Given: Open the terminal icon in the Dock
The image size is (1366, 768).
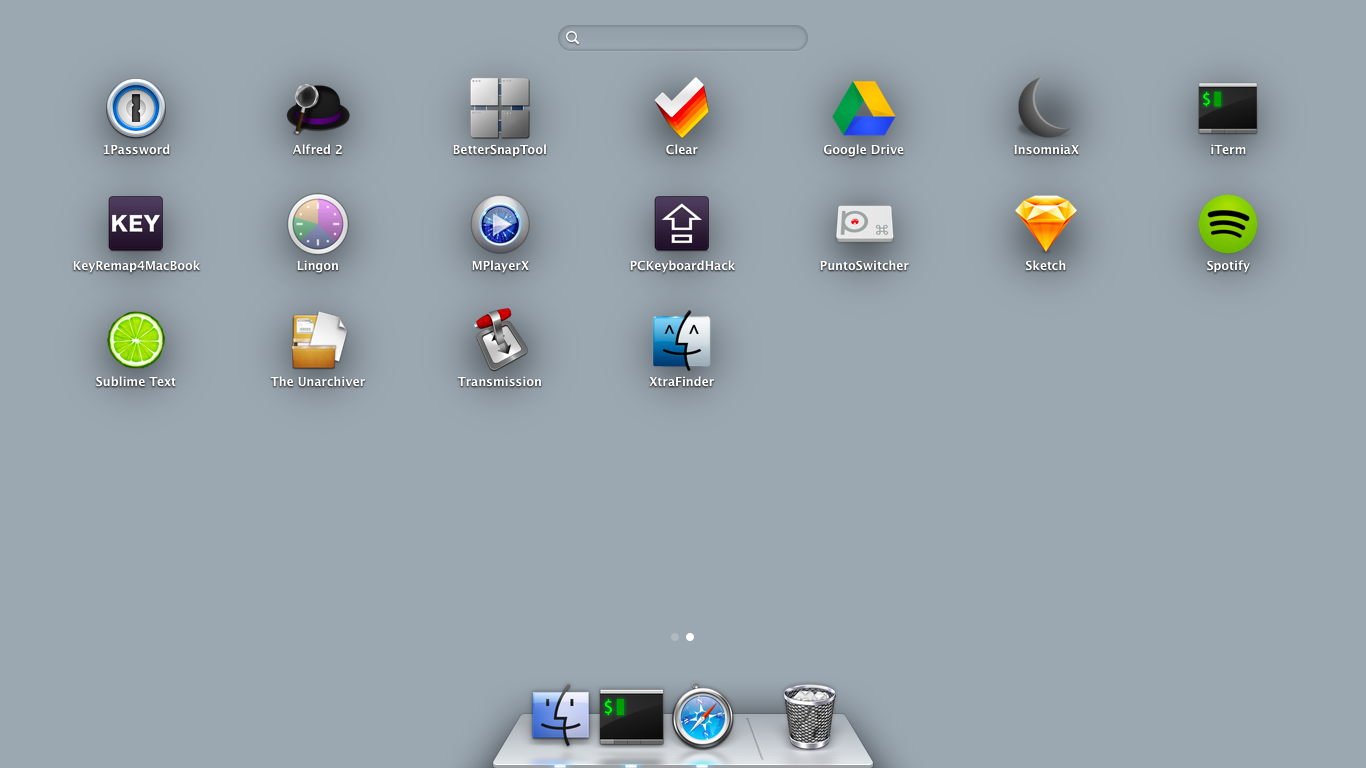Looking at the screenshot, I should pyautogui.click(x=632, y=716).
